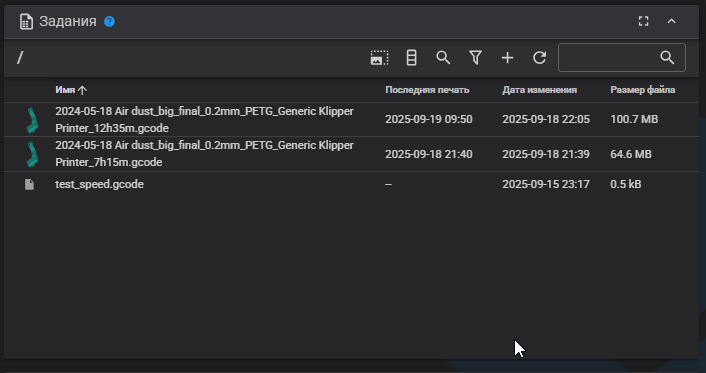The width and height of the screenshot is (706, 373).
Task: Click the 100.7 MB file size
Action: point(634,119)
